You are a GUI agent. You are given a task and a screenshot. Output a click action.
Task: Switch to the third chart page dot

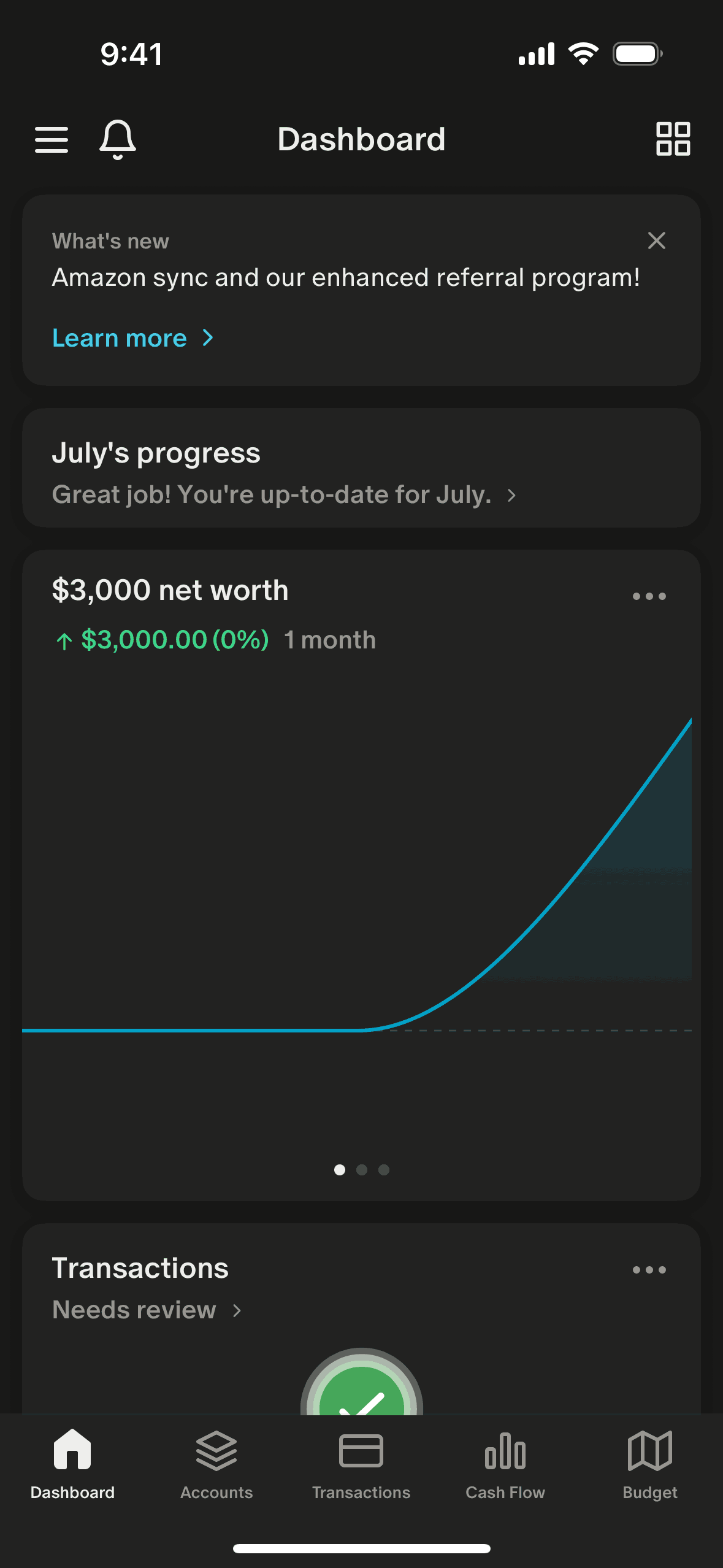point(384,1170)
